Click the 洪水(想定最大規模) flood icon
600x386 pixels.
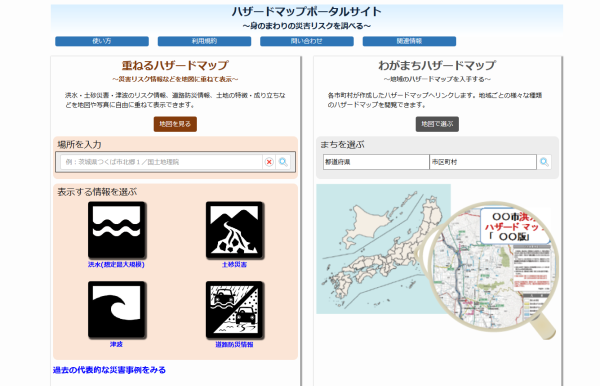coord(117,230)
